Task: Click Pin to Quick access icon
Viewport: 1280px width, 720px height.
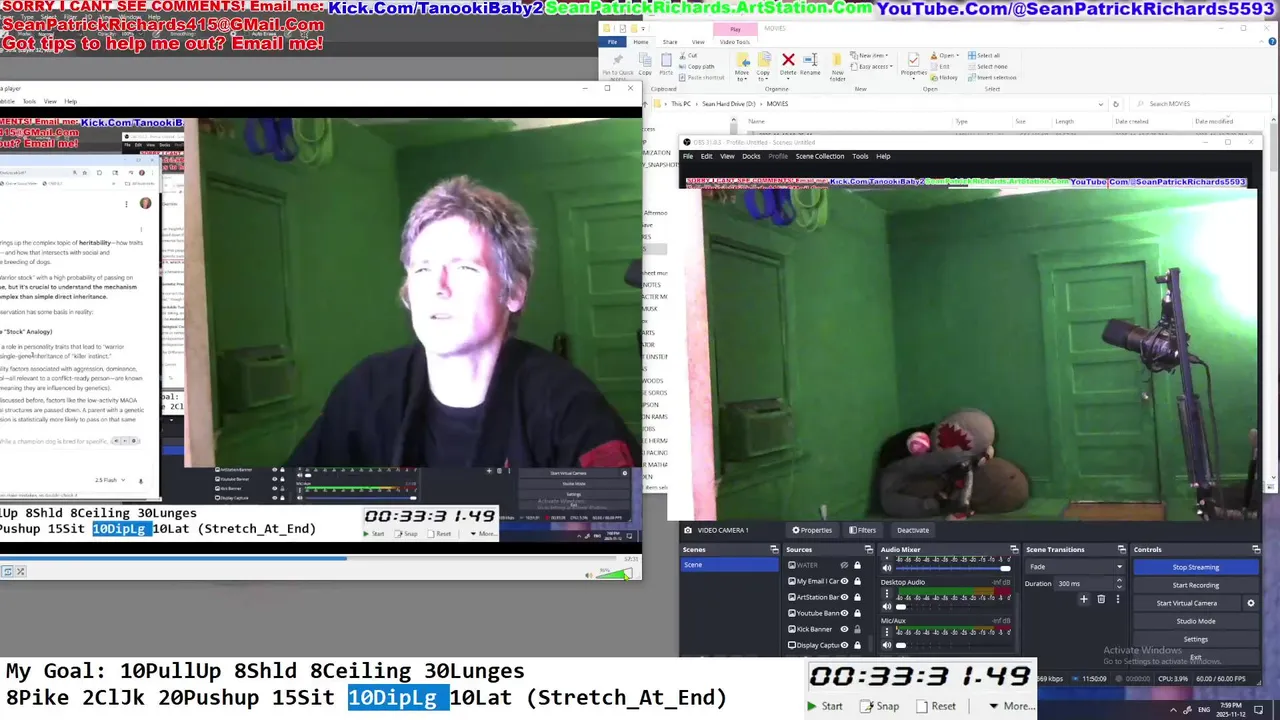Action: pyautogui.click(x=618, y=60)
